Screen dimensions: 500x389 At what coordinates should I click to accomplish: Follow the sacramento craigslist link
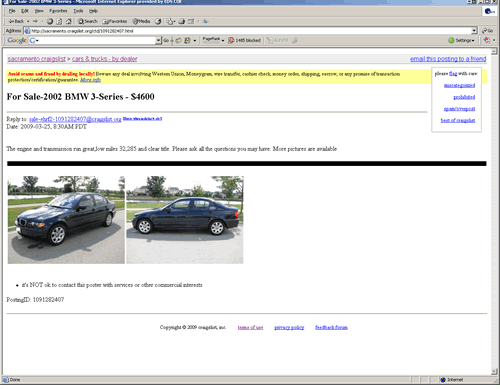[36, 59]
